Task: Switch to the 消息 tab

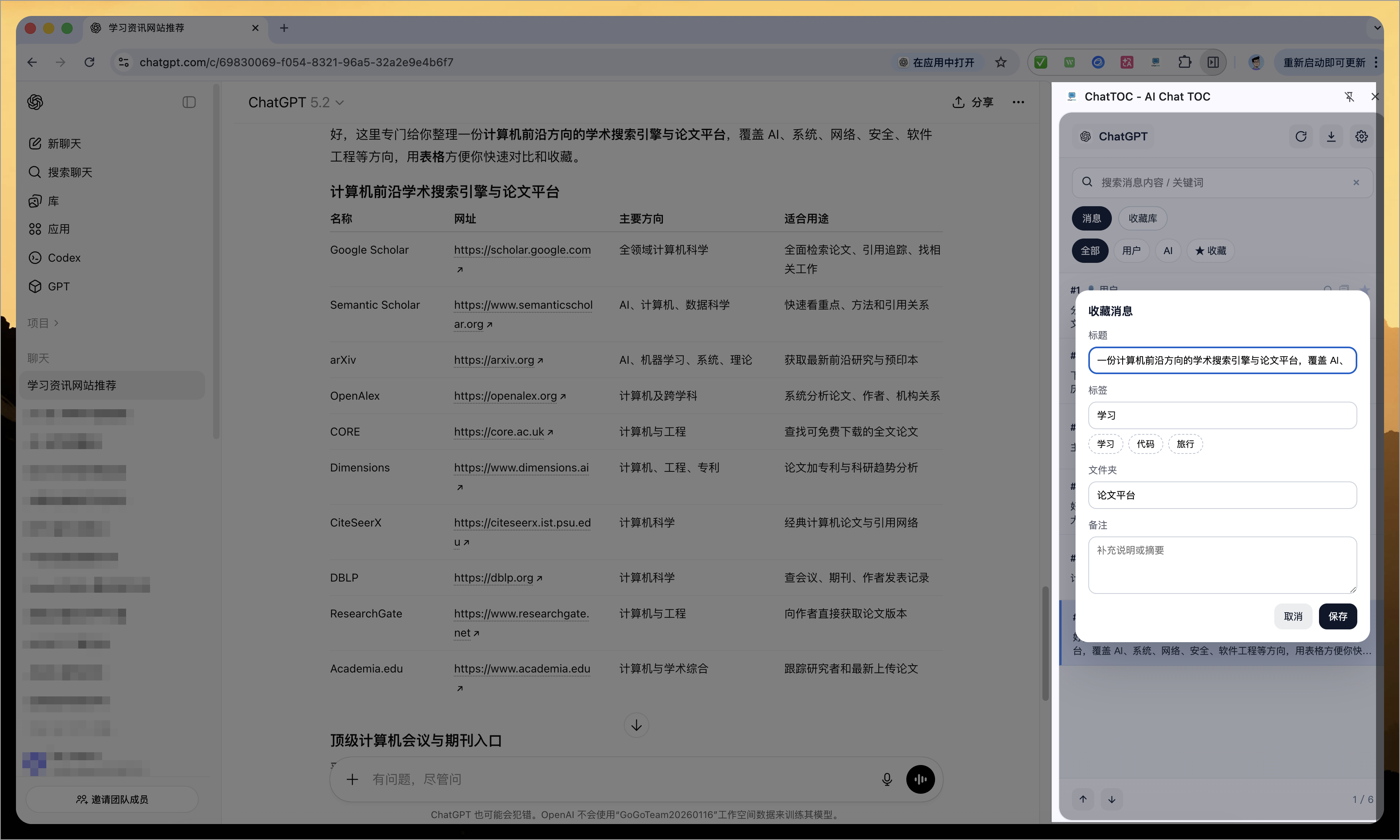Action: (1092, 219)
